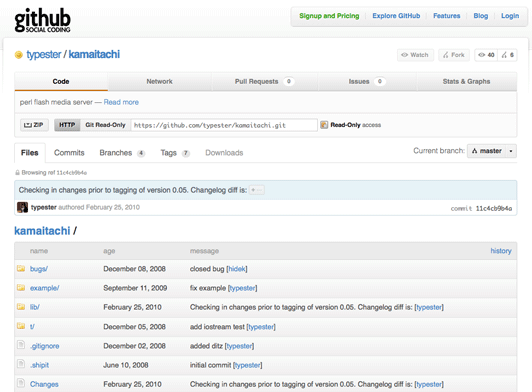Open the bugs/ directory
The image size is (532, 392).
click(39, 269)
